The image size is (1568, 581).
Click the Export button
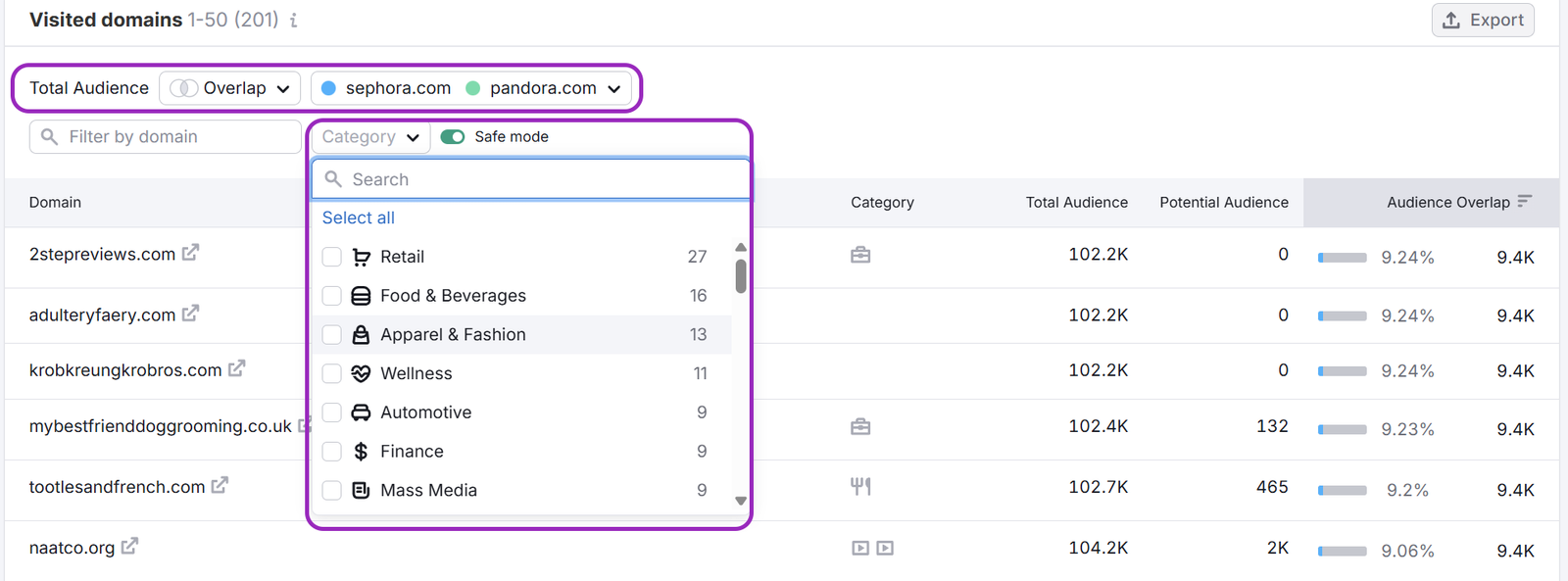point(1483,21)
